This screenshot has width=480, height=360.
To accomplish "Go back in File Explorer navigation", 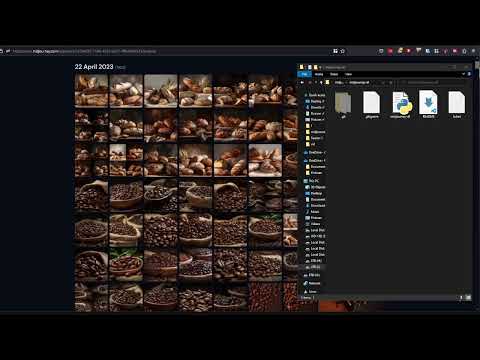I will pyautogui.click(x=302, y=82).
